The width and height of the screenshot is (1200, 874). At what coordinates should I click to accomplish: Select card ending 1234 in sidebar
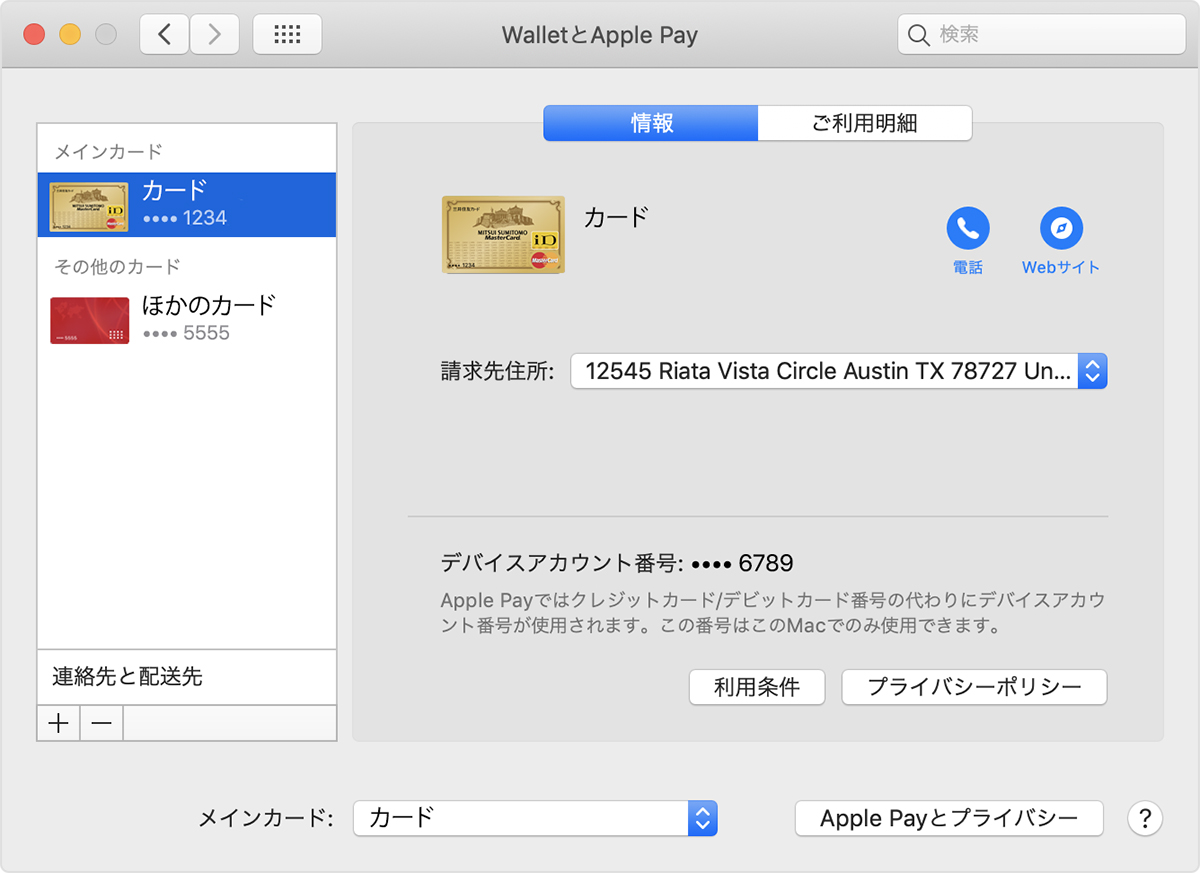(x=187, y=204)
